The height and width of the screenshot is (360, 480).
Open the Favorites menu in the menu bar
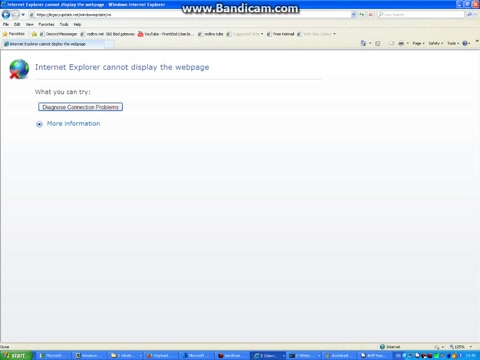[46, 24]
